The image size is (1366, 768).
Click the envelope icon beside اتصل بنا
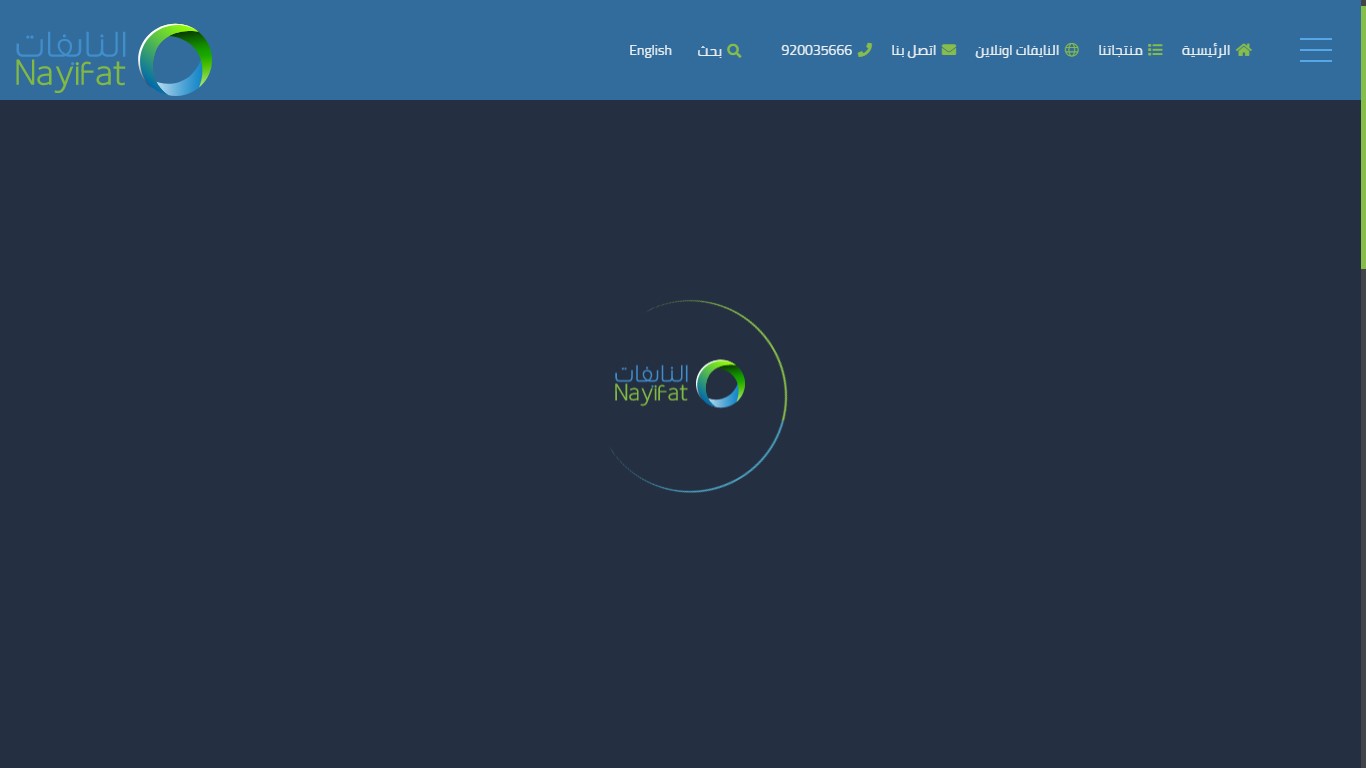(948, 50)
